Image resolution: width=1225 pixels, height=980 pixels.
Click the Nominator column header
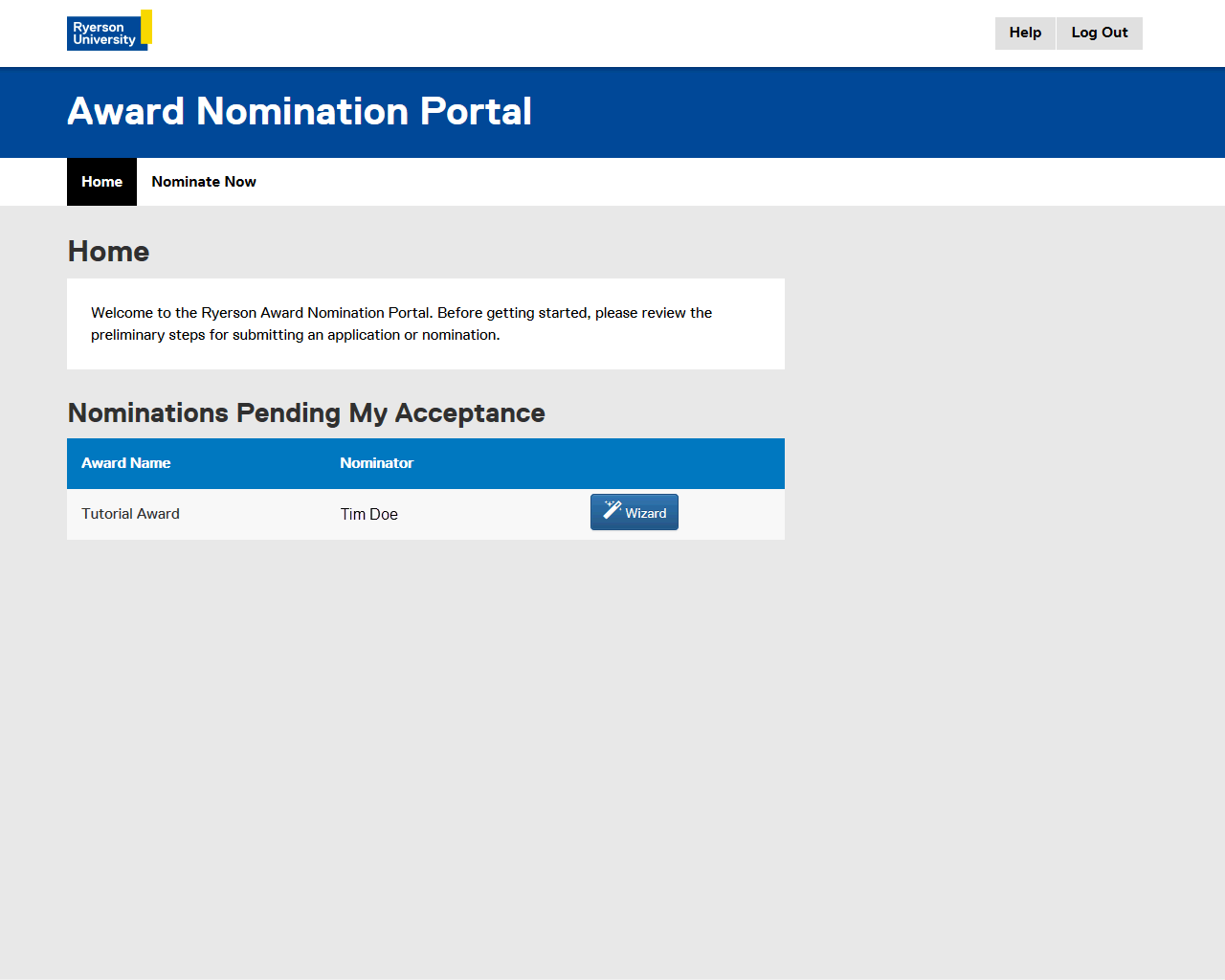coord(376,463)
